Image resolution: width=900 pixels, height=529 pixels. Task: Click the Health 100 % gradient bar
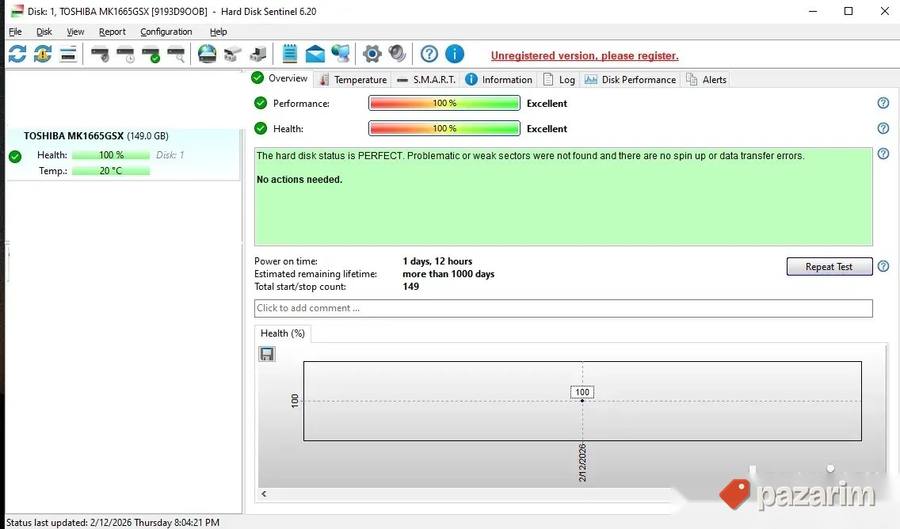click(444, 129)
